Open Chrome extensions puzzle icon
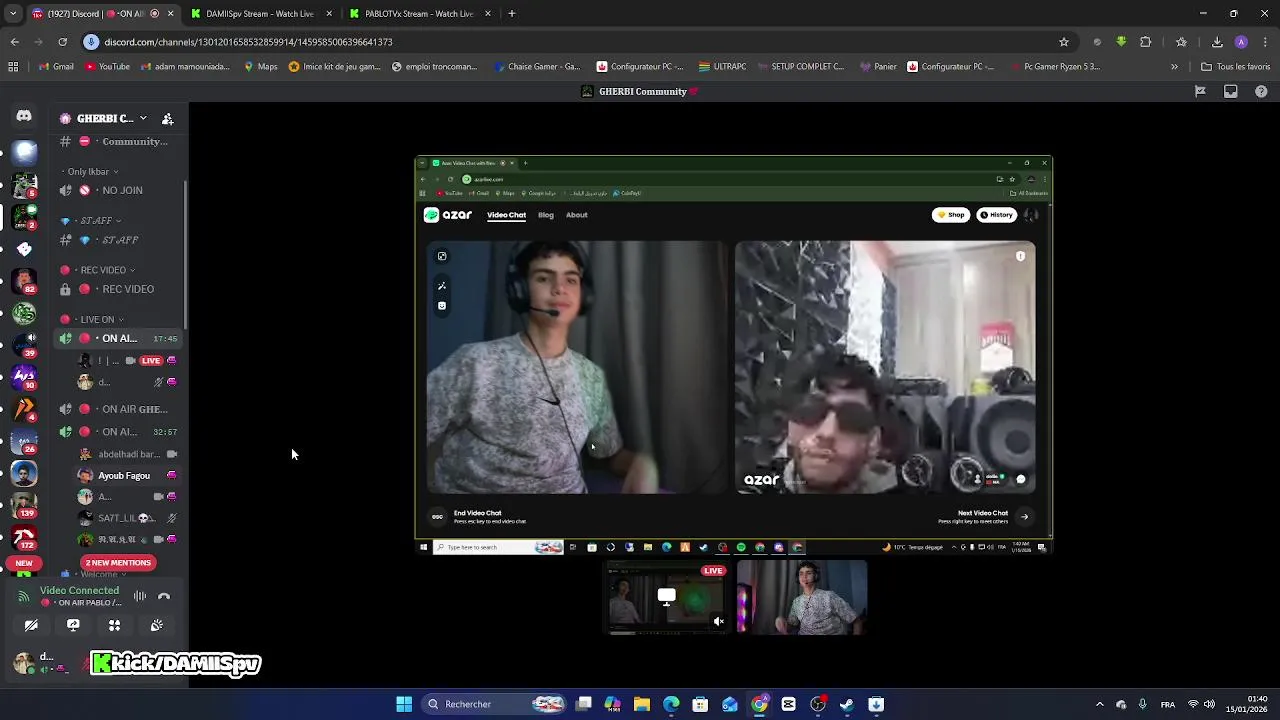The height and width of the screenshot is (720, 1280). 1146,42
